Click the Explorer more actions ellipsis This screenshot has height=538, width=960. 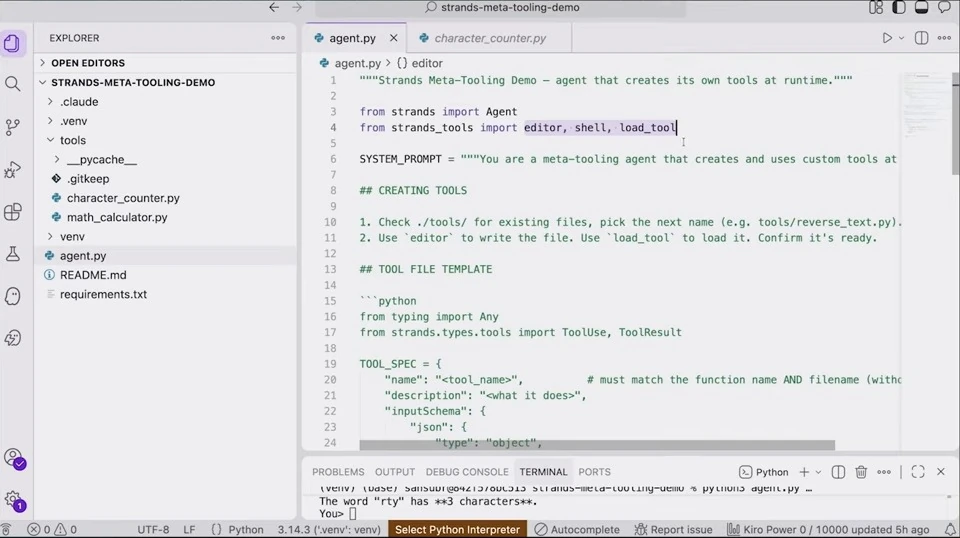click(x=278, y=38)
